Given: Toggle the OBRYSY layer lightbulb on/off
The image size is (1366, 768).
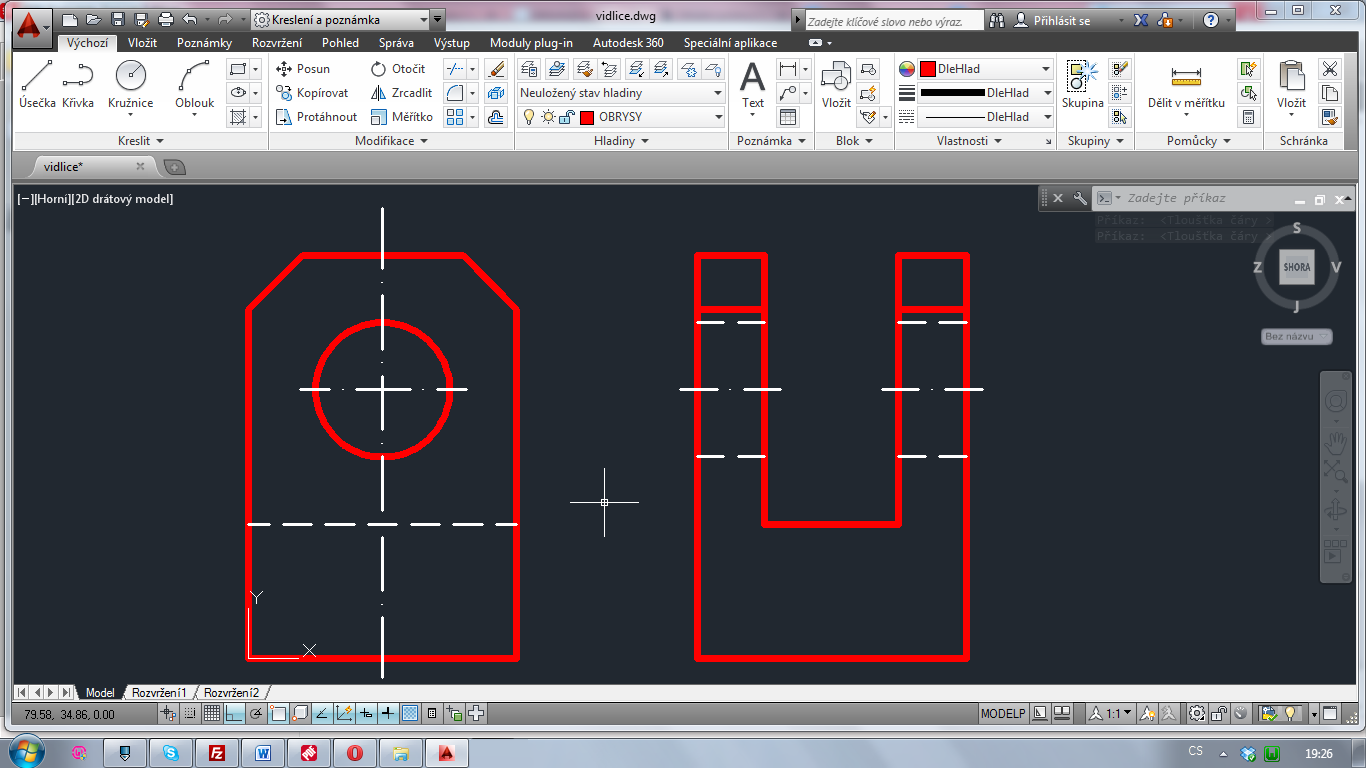Looking at the screenshot, I should (x=529, y=117).
